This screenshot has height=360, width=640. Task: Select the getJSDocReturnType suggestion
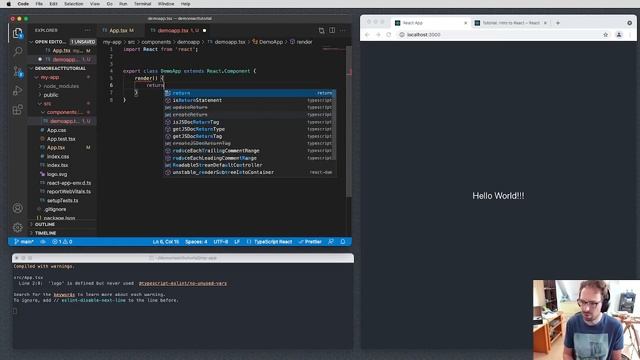point(250,129)
